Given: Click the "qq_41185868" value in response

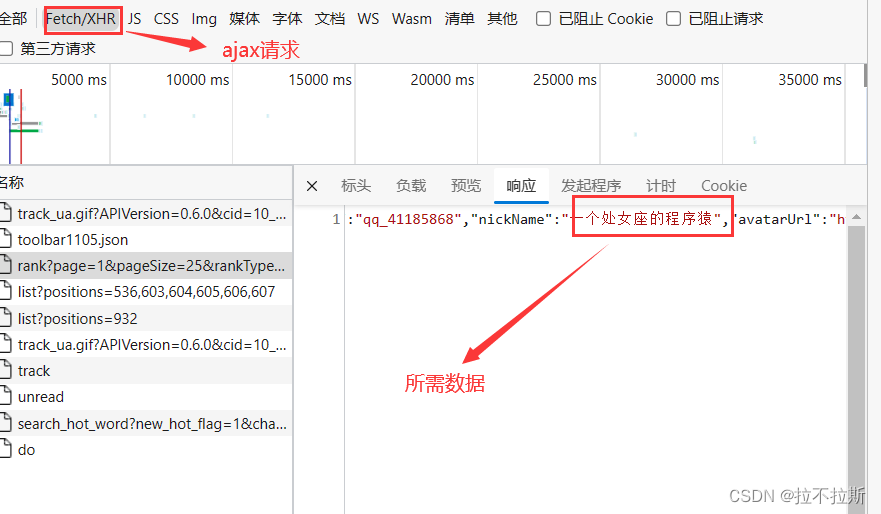Looking at the screenshot, I should (x=408, y=219).
